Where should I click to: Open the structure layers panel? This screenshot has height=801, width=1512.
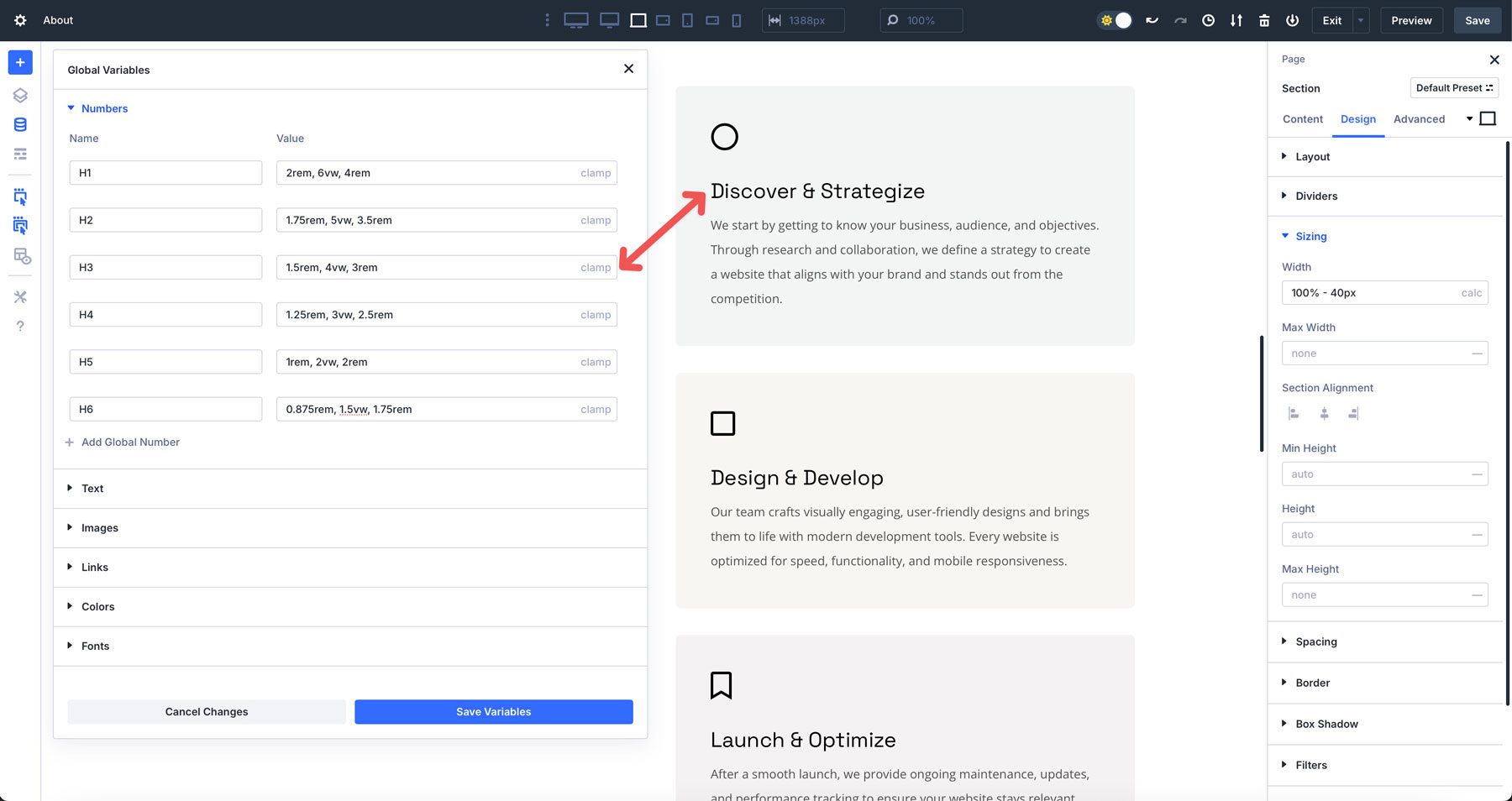[19, 95]
